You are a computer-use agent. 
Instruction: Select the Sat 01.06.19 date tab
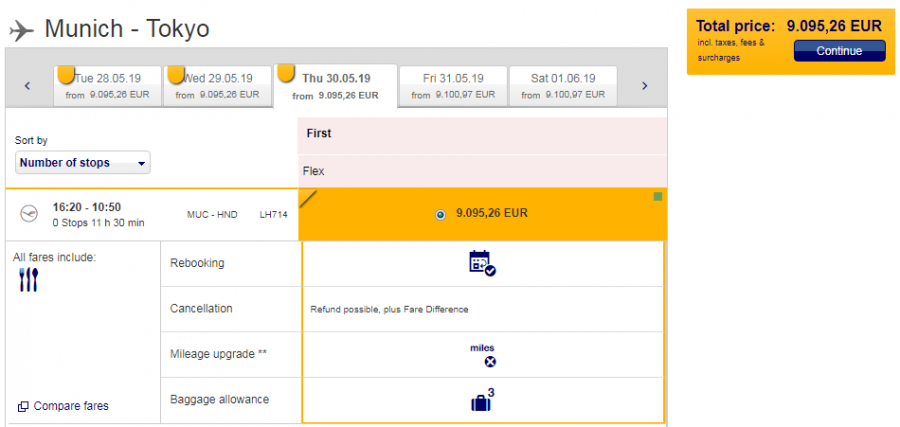tap(562, 86)
